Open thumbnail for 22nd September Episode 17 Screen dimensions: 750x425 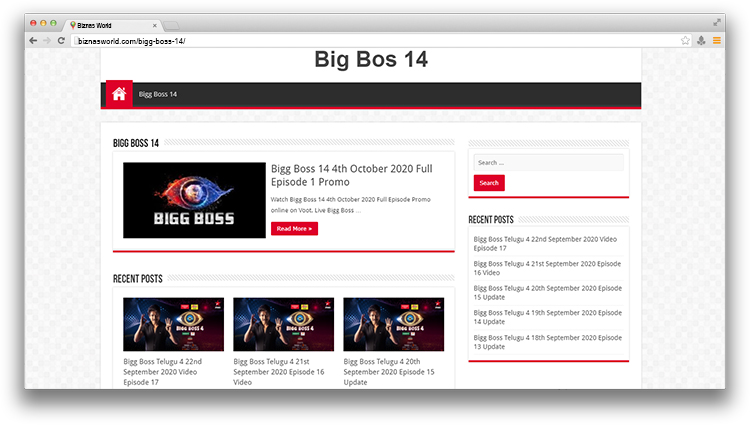(x=173, y=324)
